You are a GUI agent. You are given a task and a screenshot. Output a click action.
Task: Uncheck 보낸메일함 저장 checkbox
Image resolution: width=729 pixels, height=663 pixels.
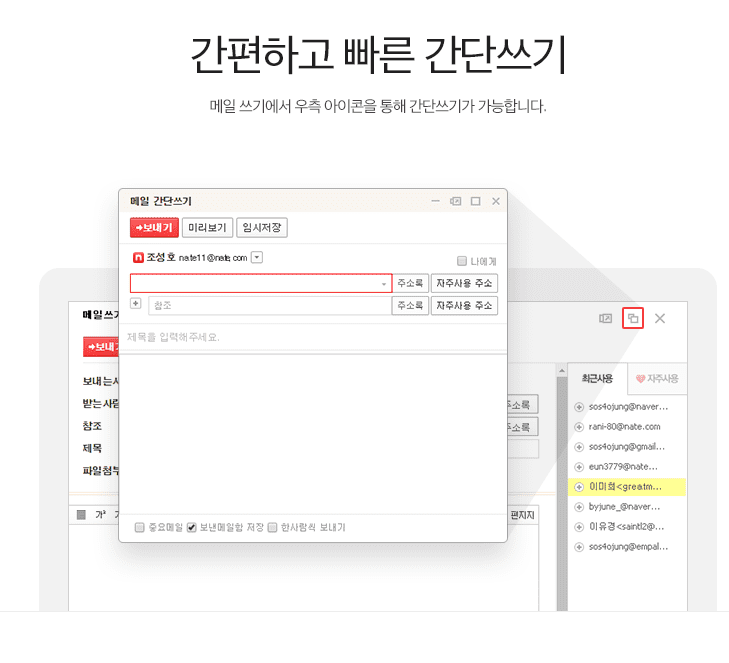[x=192, y=527]
